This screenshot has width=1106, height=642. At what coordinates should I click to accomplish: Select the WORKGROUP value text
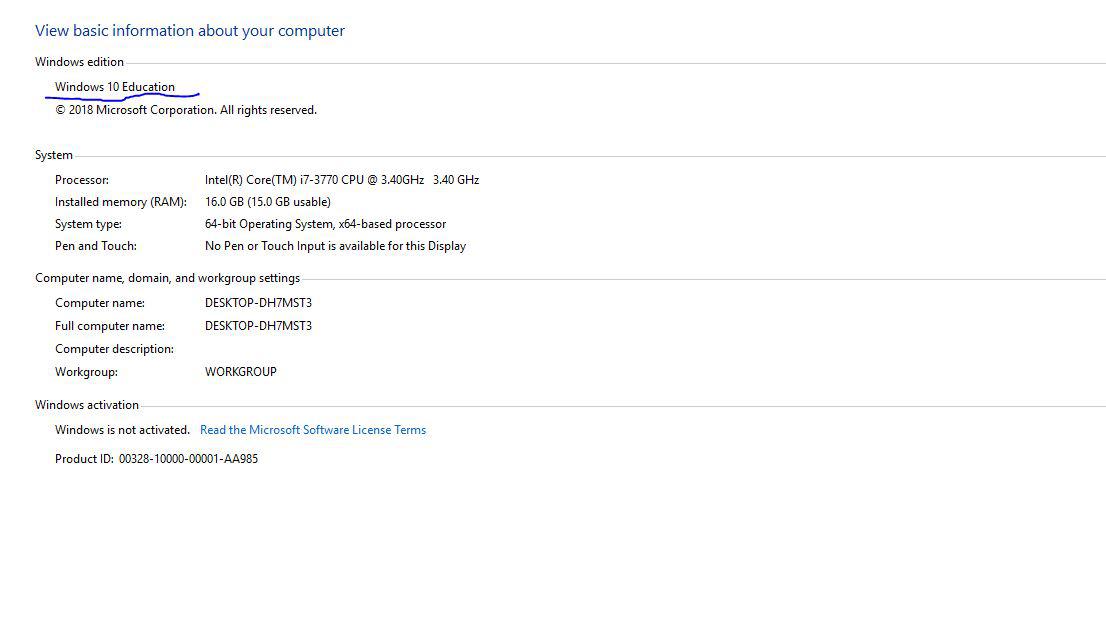240,372
